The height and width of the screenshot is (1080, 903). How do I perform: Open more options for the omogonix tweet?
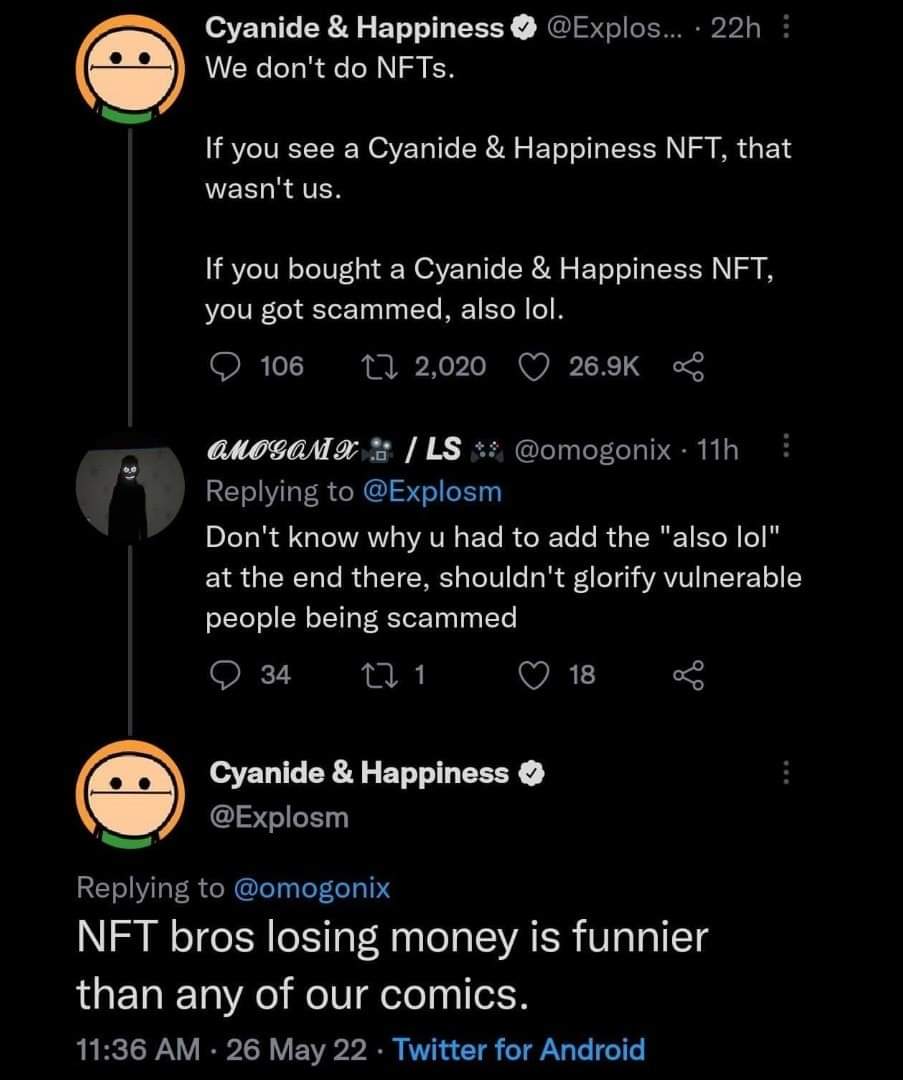(x=785, y=450)
